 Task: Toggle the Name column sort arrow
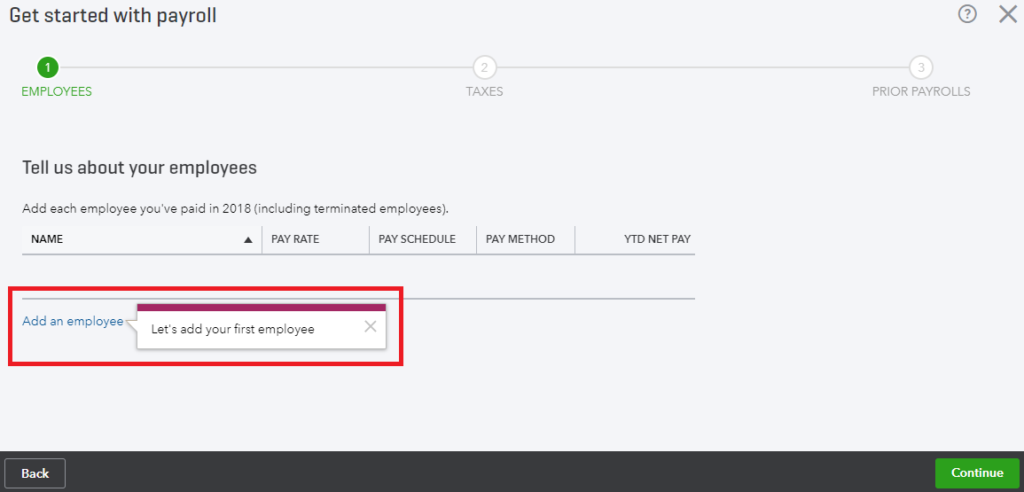(x=248, y=240)
